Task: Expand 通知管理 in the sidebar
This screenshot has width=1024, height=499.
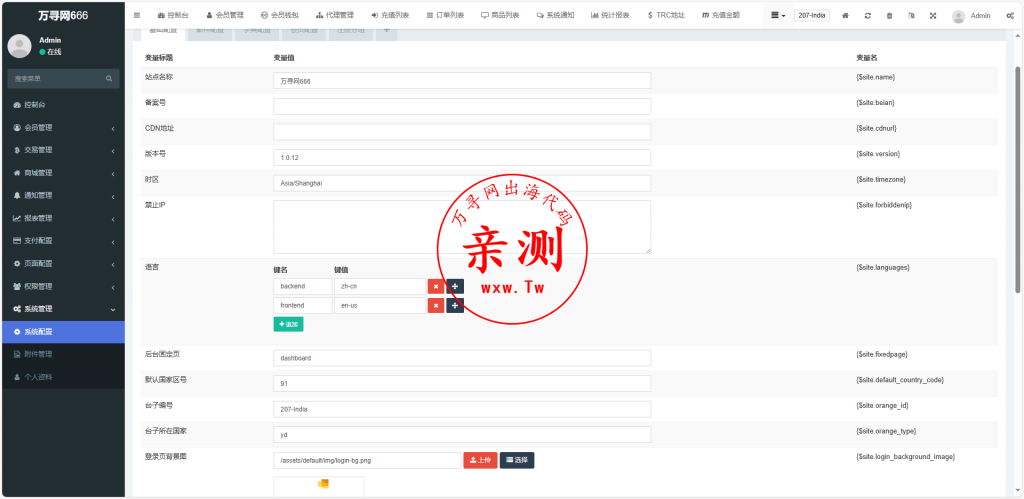Action: click(x=62, y=196)
